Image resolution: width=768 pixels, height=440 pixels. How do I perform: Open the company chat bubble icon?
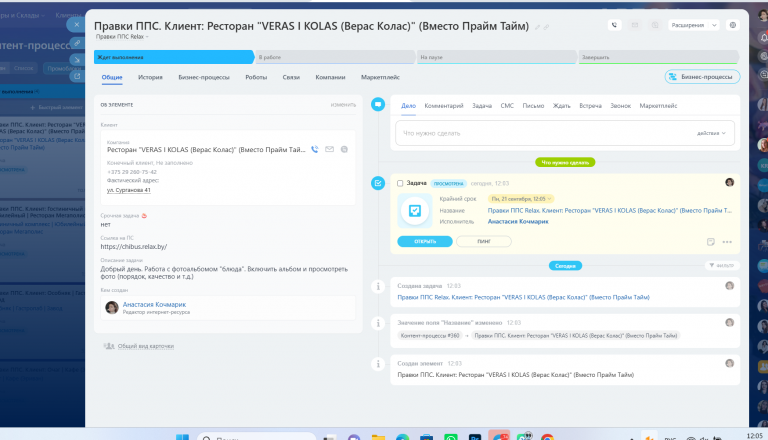(x=344, y=149)
